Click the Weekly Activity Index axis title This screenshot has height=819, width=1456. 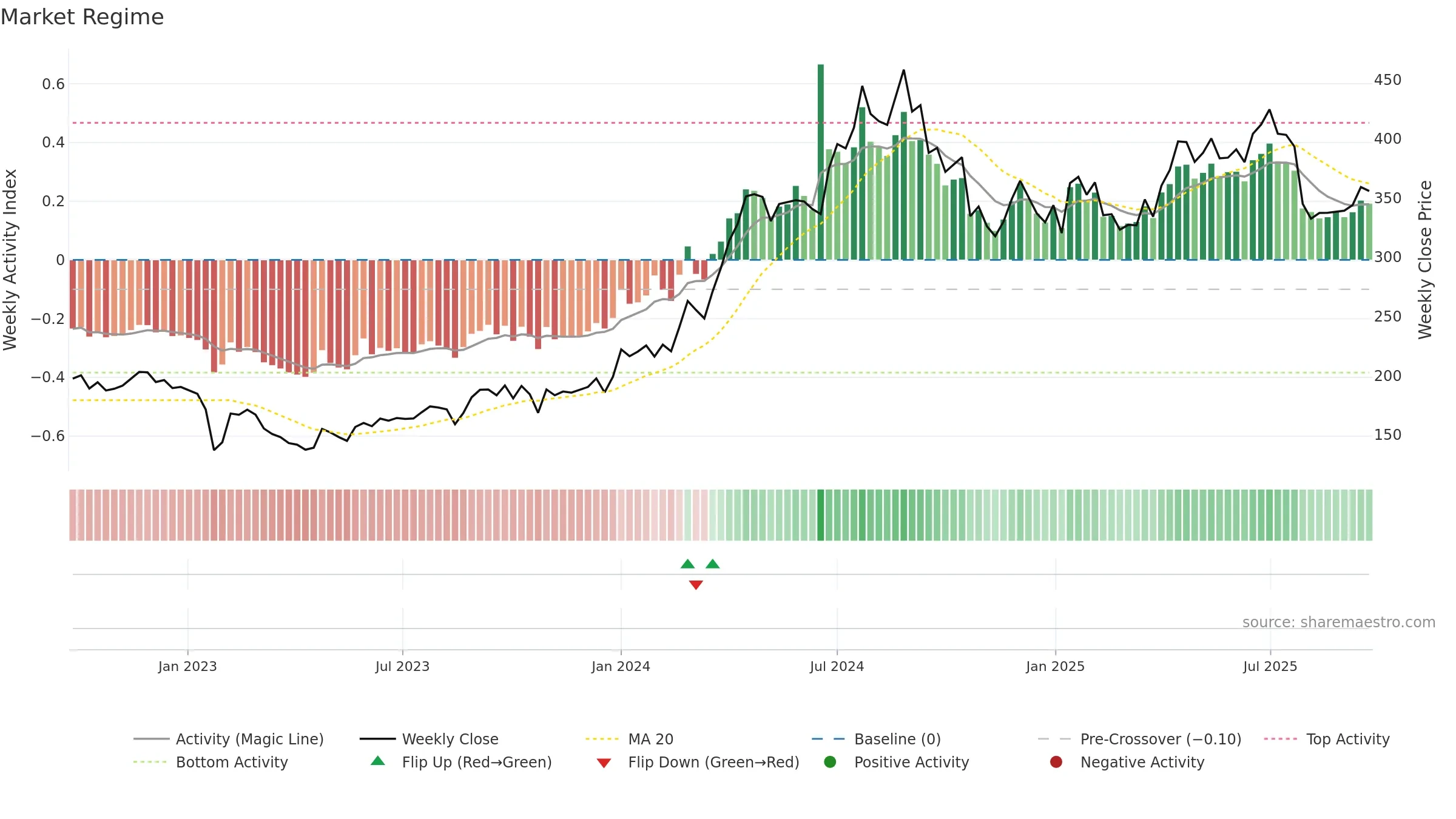point(10,260)
